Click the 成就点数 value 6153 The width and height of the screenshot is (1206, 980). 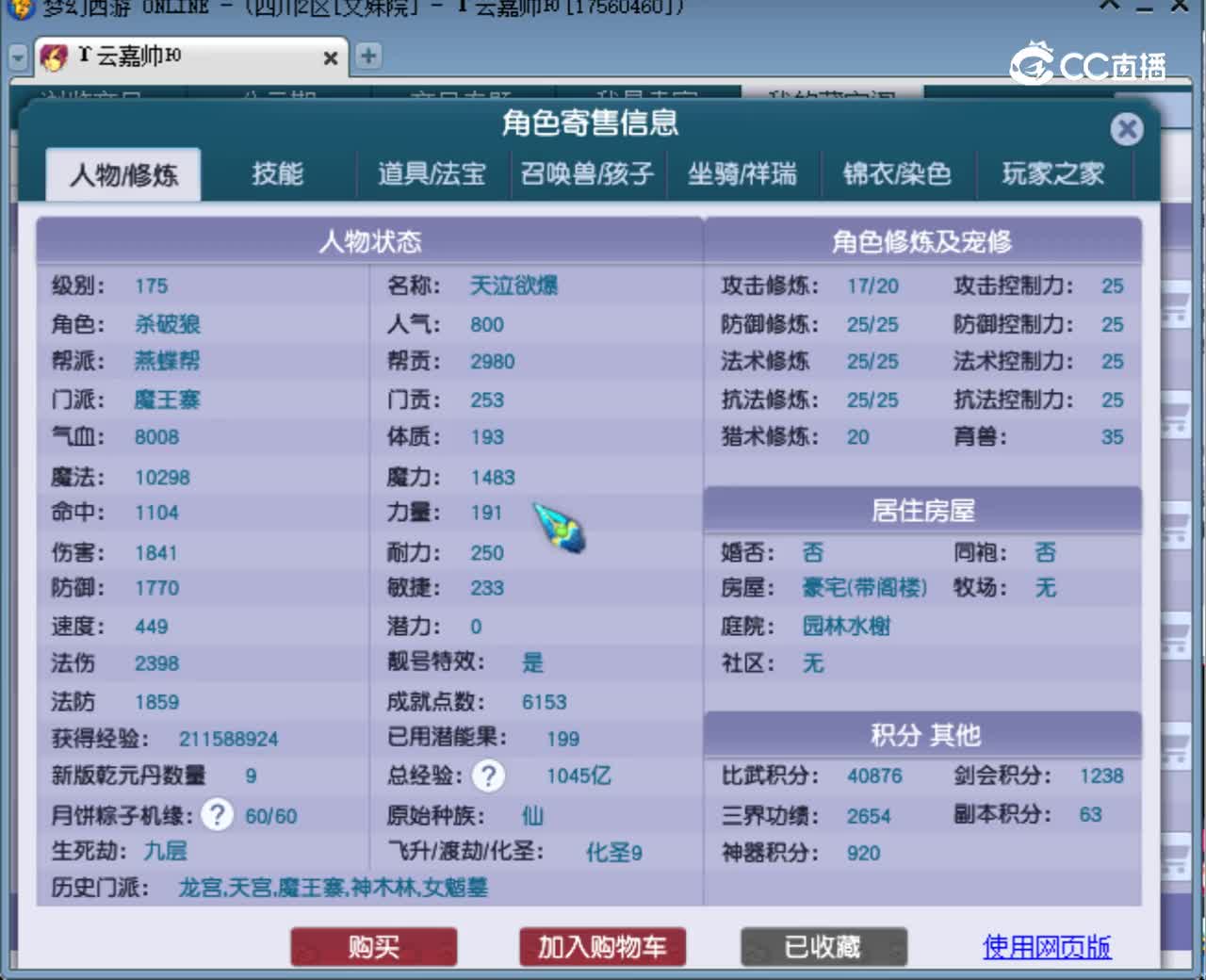545,702
